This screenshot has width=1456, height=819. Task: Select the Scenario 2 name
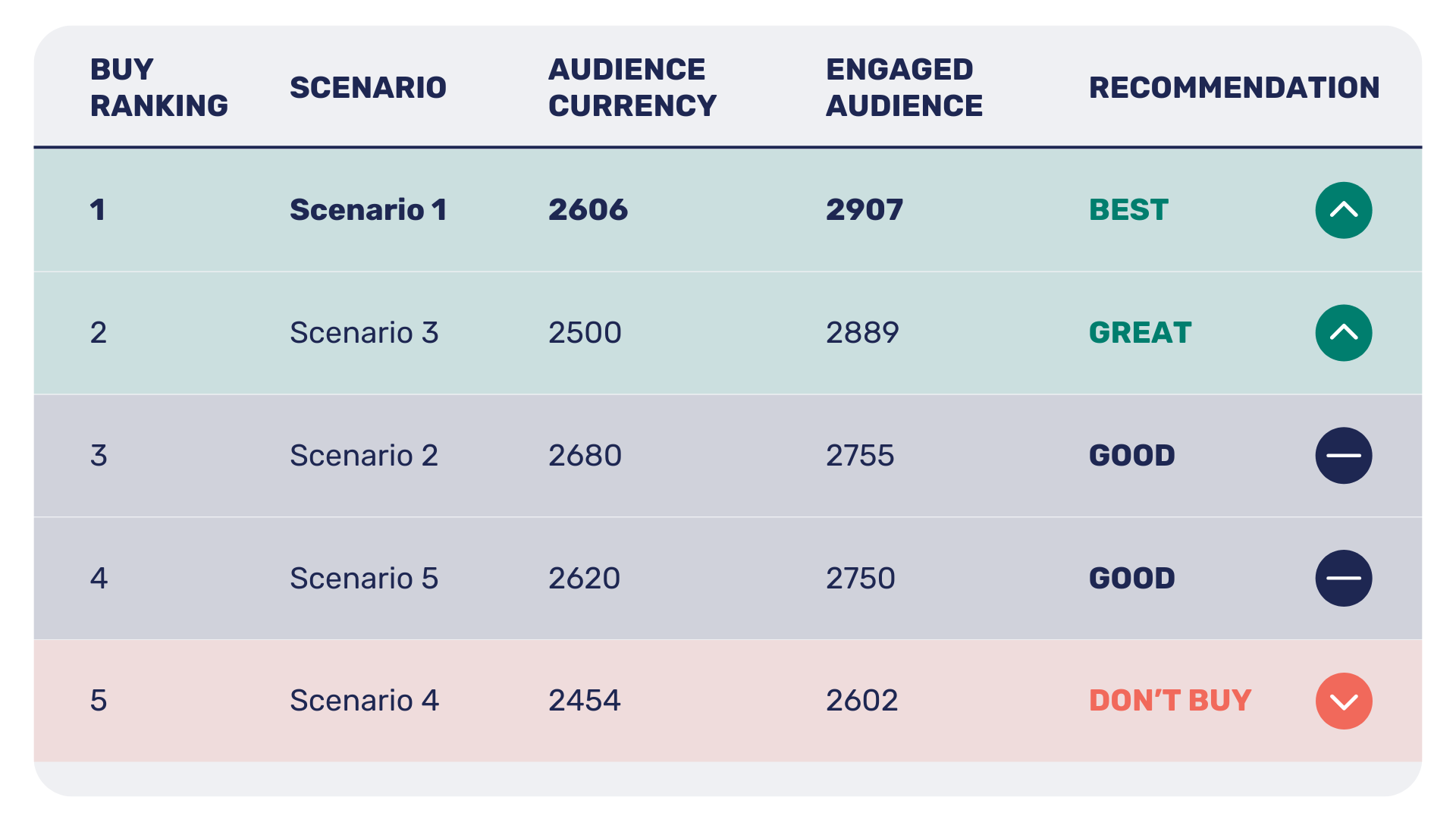[364, 456]
